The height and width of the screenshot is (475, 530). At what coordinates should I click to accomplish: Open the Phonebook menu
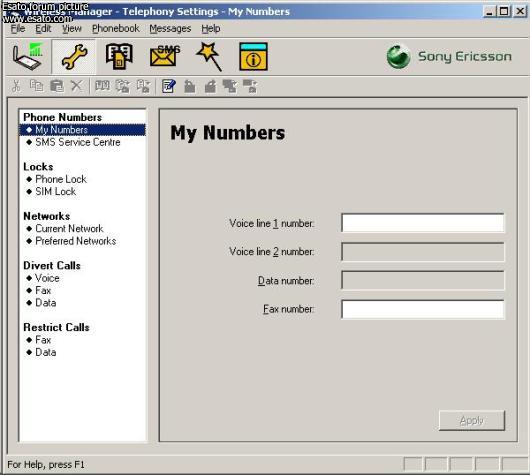click(116, 28)
